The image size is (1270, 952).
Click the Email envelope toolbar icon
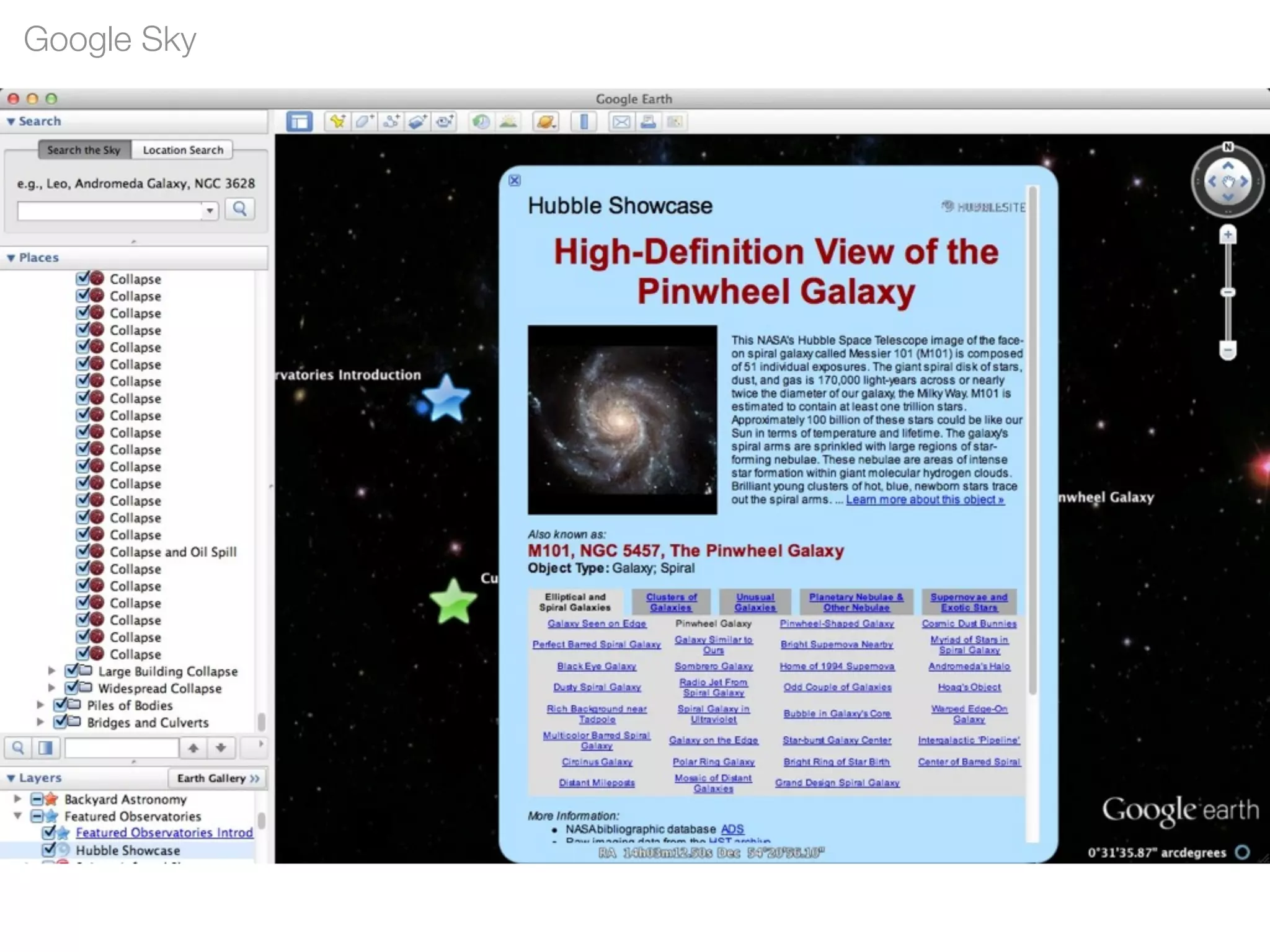tap(621, 122)
